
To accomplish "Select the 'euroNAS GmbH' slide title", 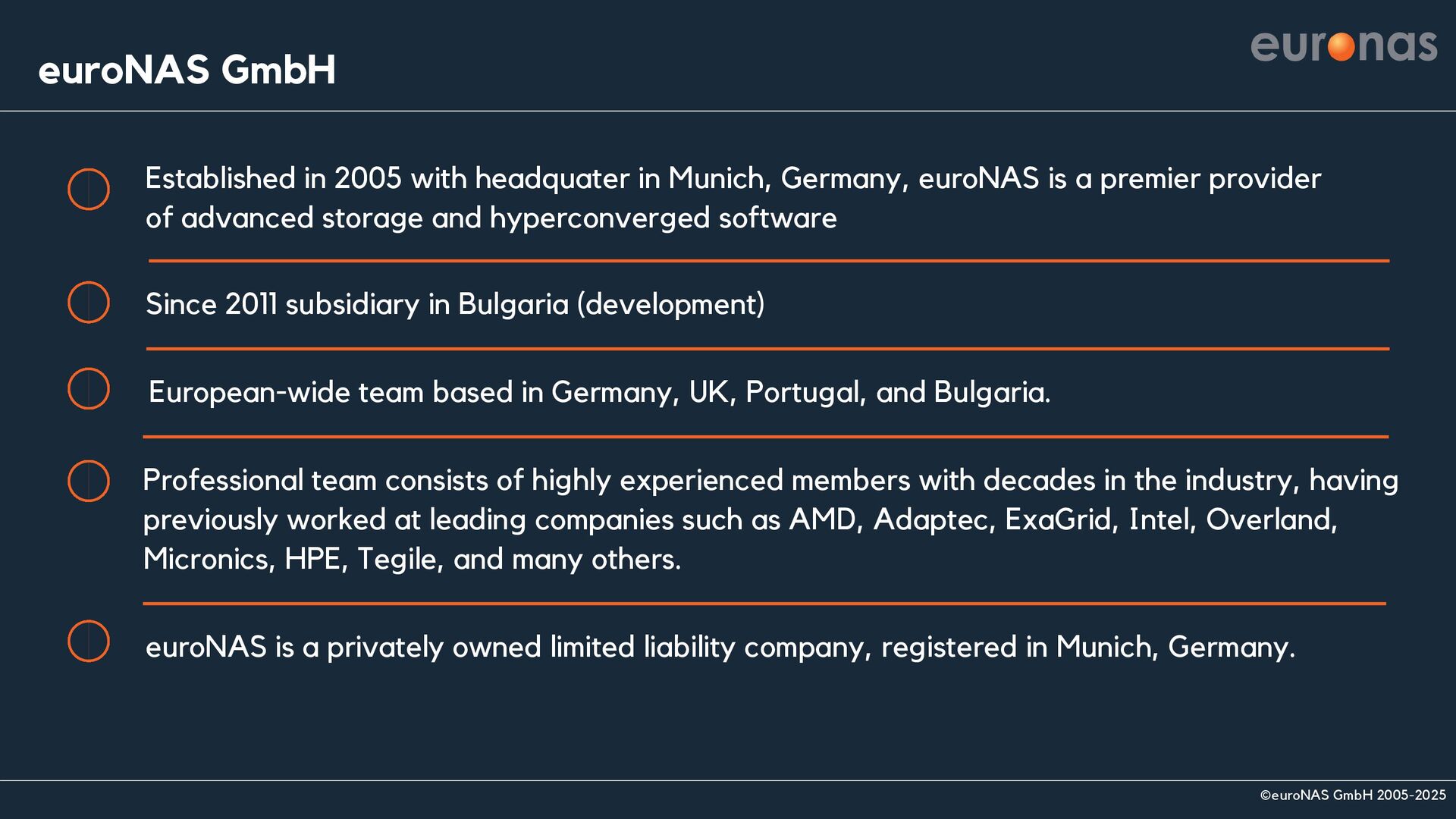I will tap(187, 70).
